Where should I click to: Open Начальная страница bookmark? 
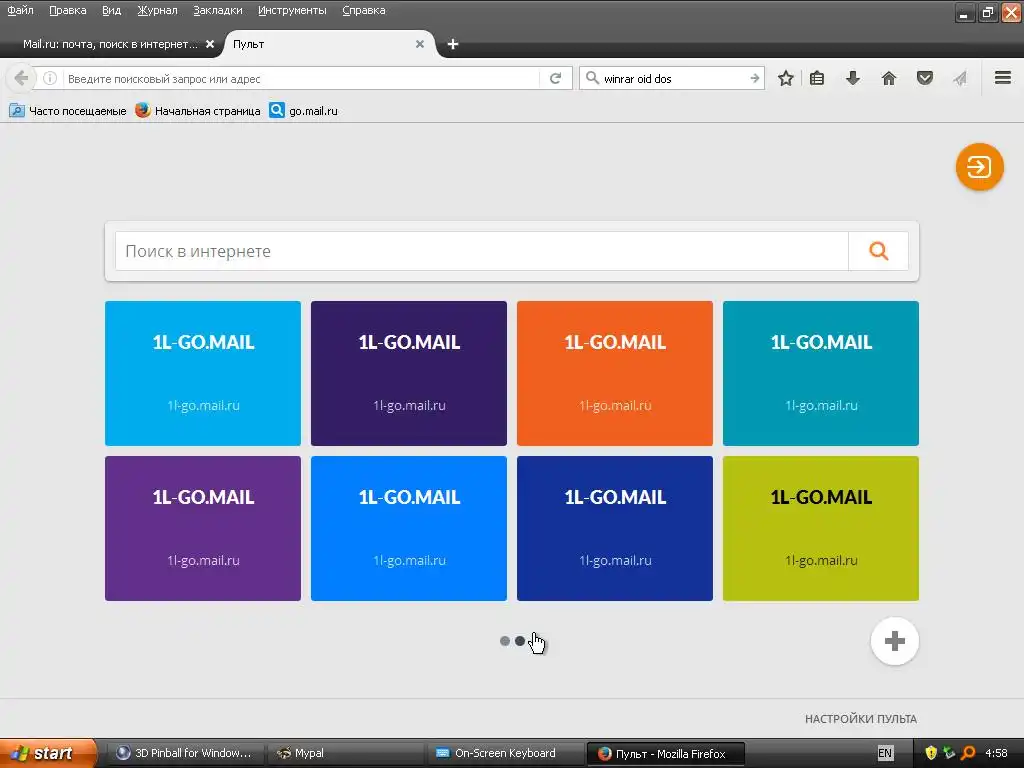(x=198, y=111)
